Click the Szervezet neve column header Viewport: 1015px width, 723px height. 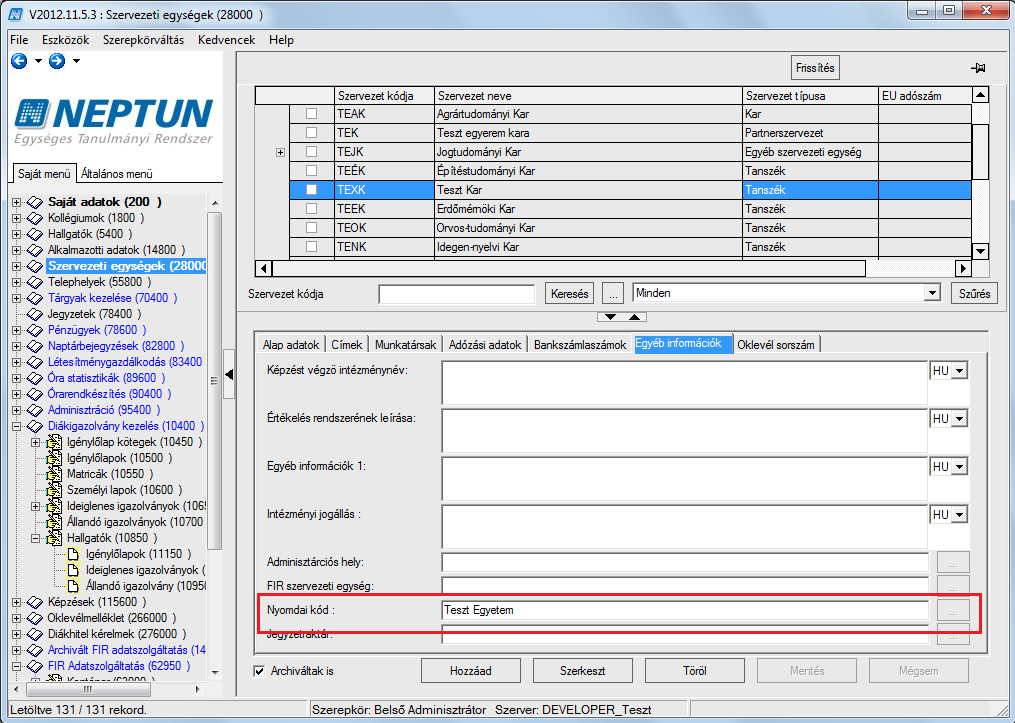[588, 96]
